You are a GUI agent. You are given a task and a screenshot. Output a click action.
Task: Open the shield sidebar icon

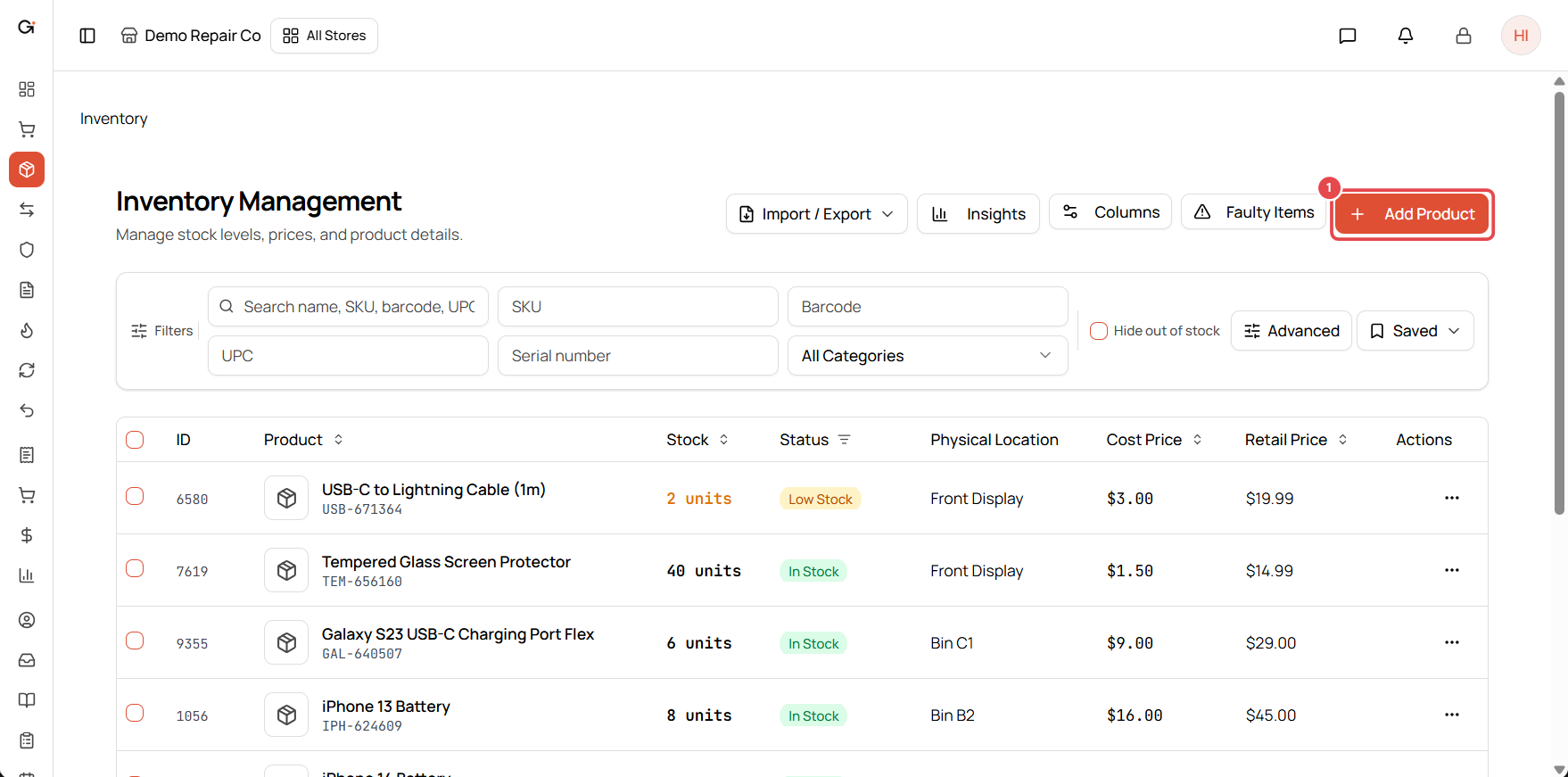(x=27, y=250)
